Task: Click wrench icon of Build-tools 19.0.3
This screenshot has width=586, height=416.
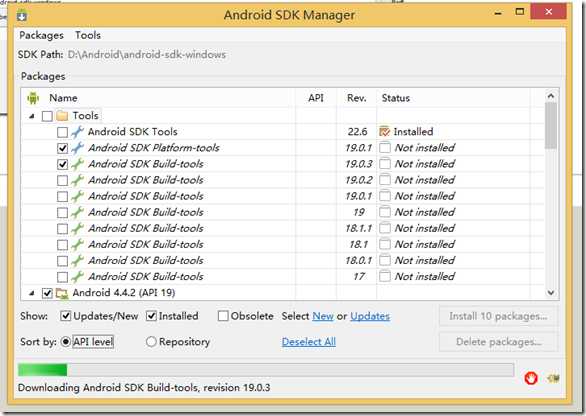Action: coord(77,164)
